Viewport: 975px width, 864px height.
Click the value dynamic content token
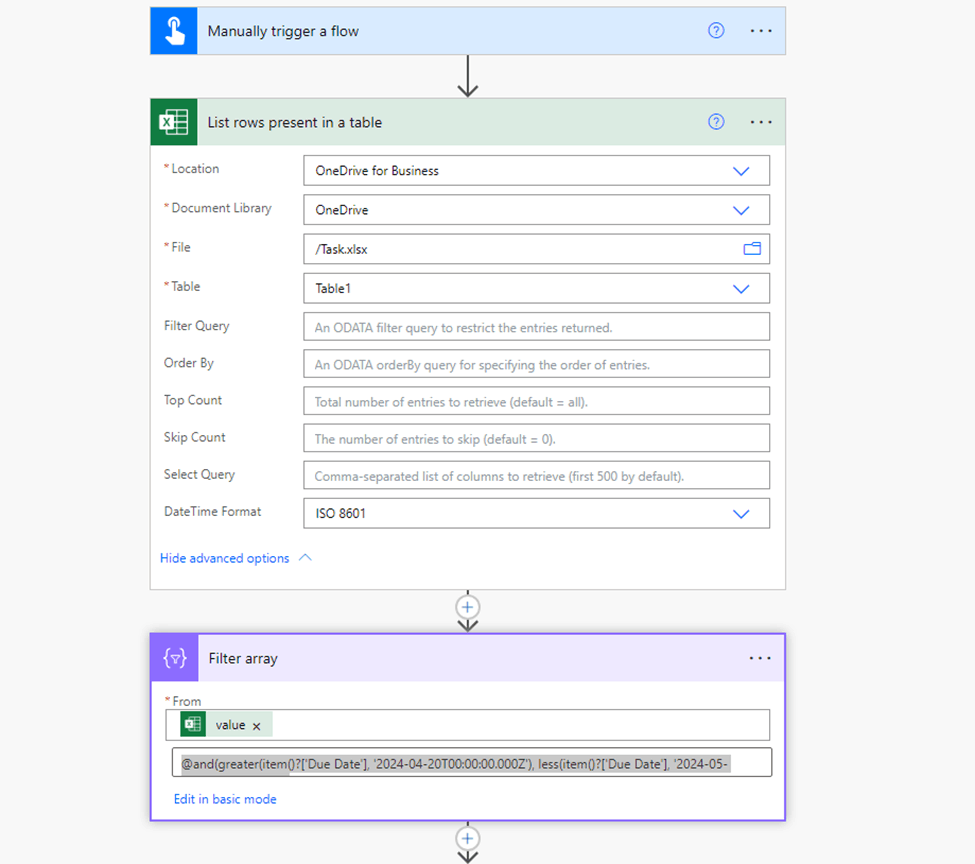point(226,725)
